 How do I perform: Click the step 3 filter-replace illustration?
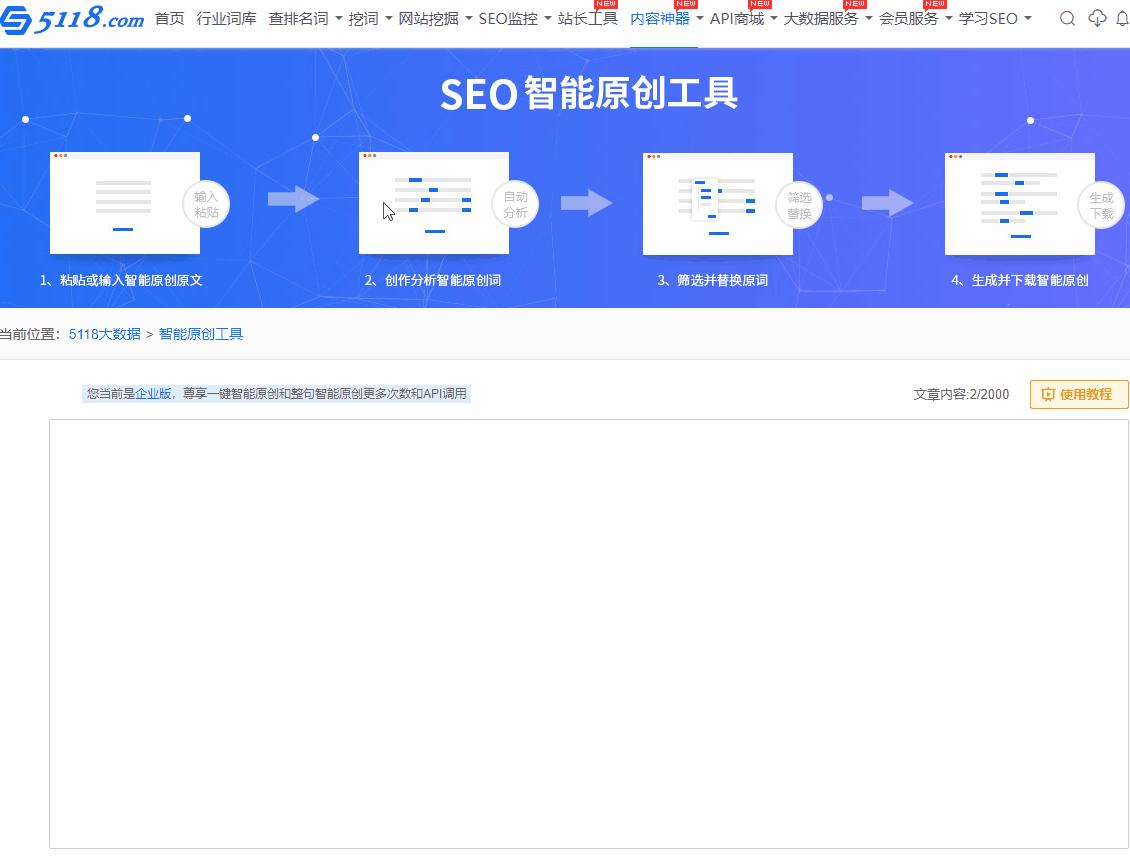pyautogui.click(x=717, y=203)
